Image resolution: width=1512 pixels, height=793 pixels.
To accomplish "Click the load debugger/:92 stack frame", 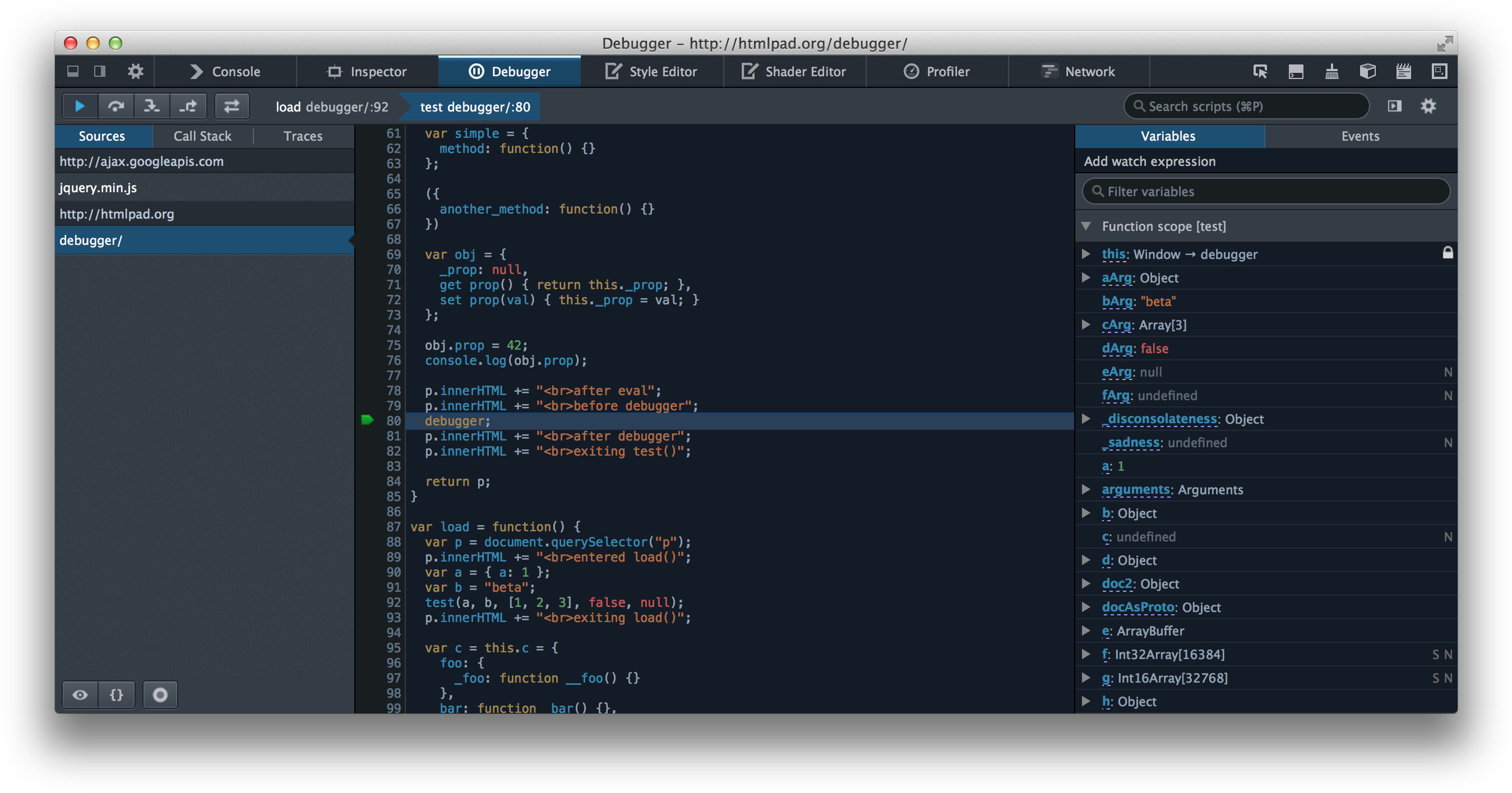I will point(332,106).
